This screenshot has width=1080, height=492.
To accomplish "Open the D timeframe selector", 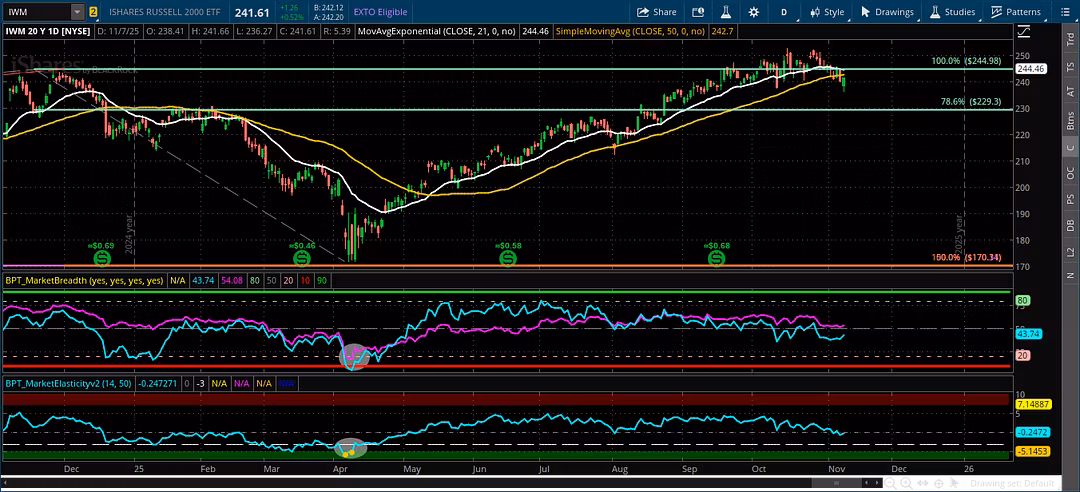I will (x=784, y=12).
